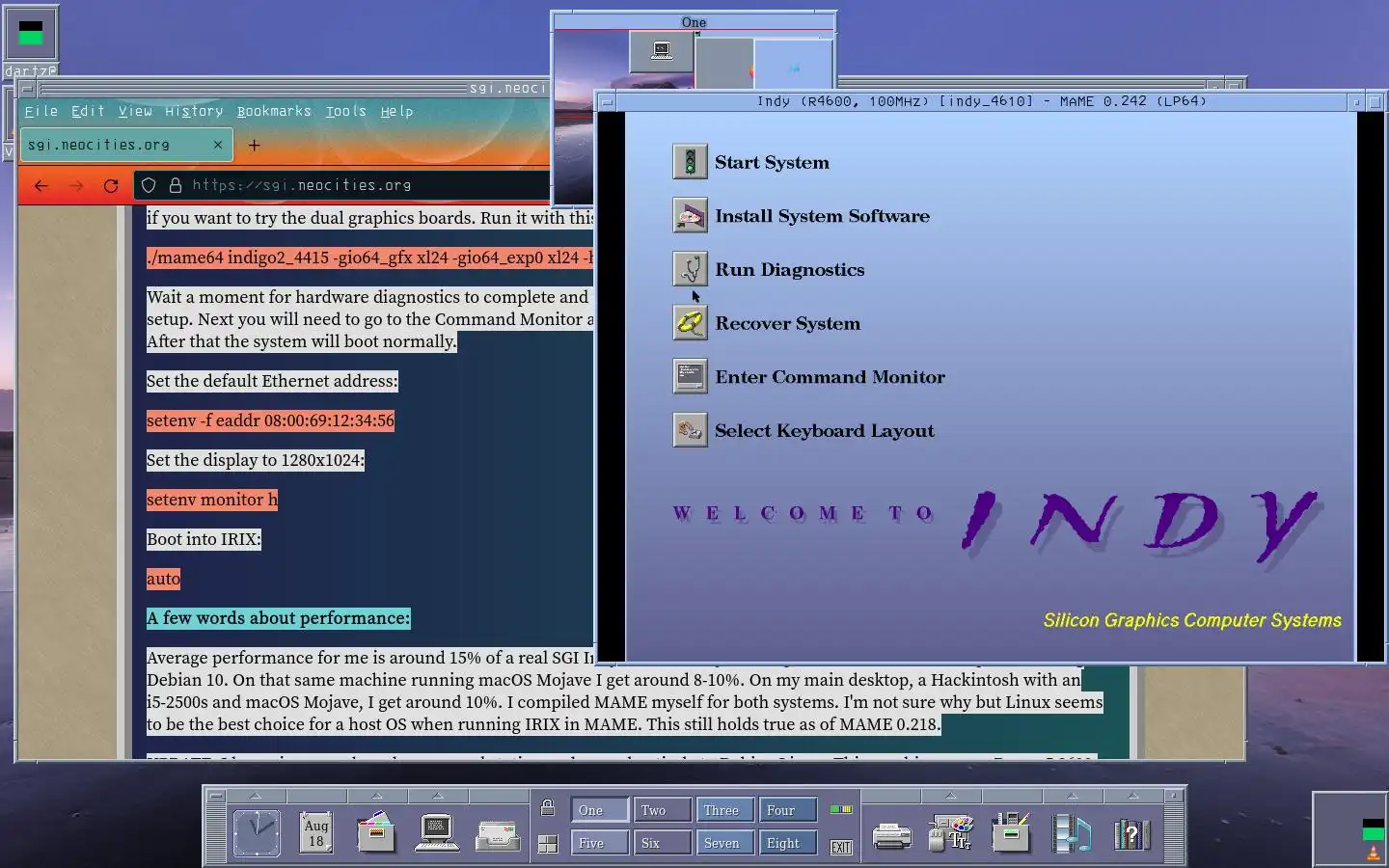This screenshot has width=1389, height=868.
Task: Open the History menu in Firefox
Action: pyautogui.click(x=194, y=111)
